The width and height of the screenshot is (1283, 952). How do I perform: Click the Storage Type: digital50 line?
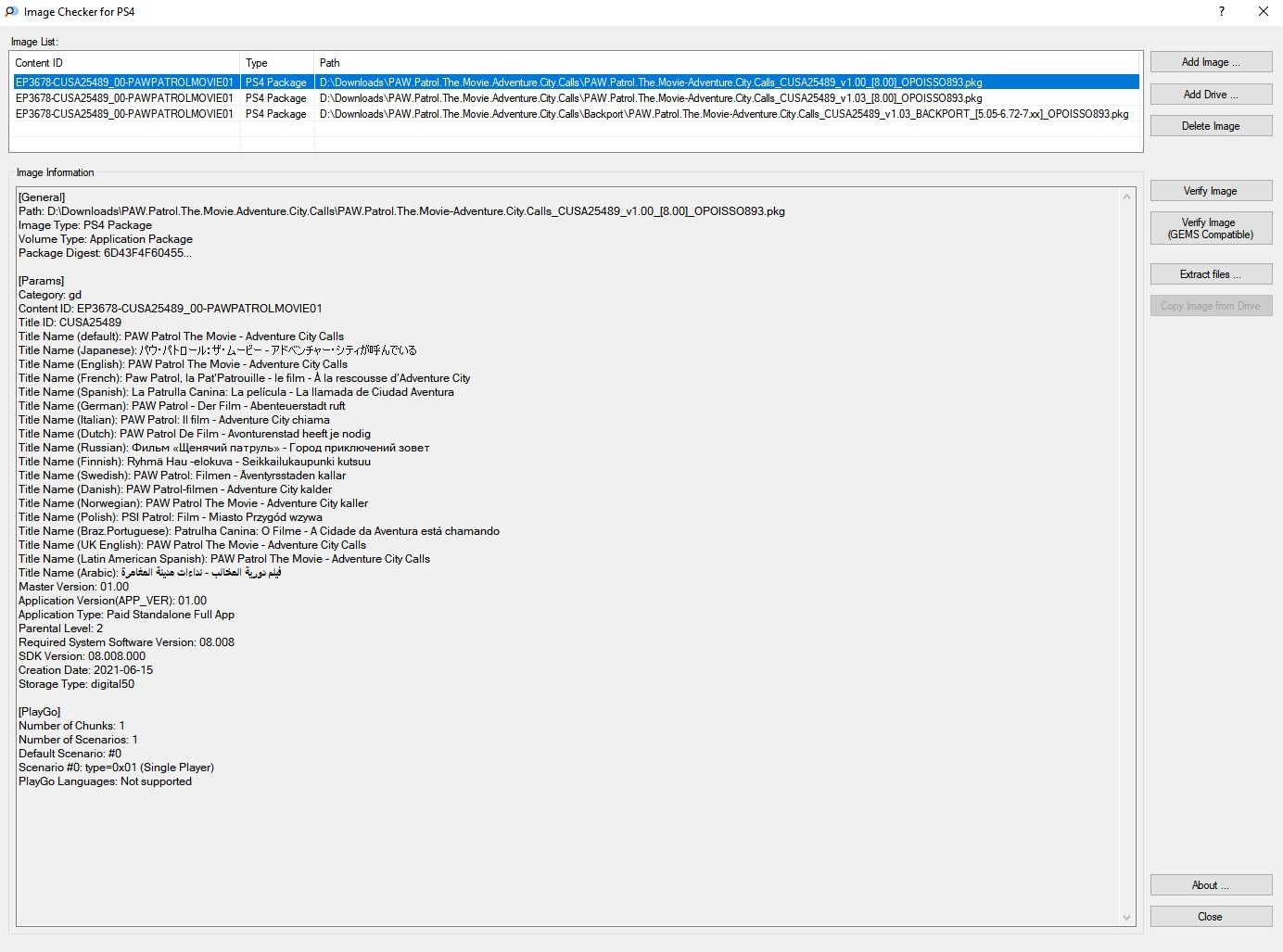[x=76, y=684]
